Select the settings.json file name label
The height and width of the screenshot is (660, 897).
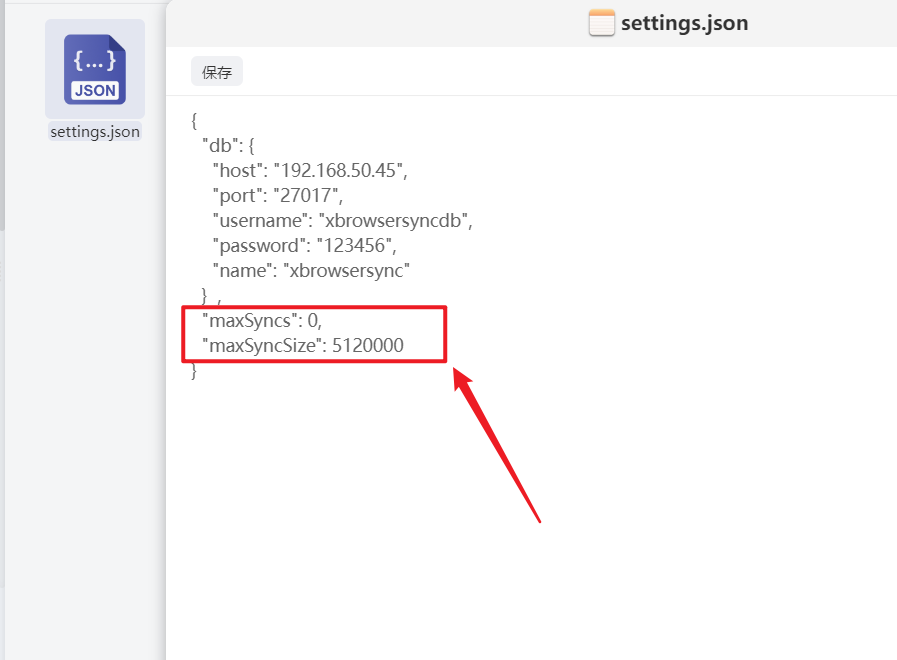[95, 132]
